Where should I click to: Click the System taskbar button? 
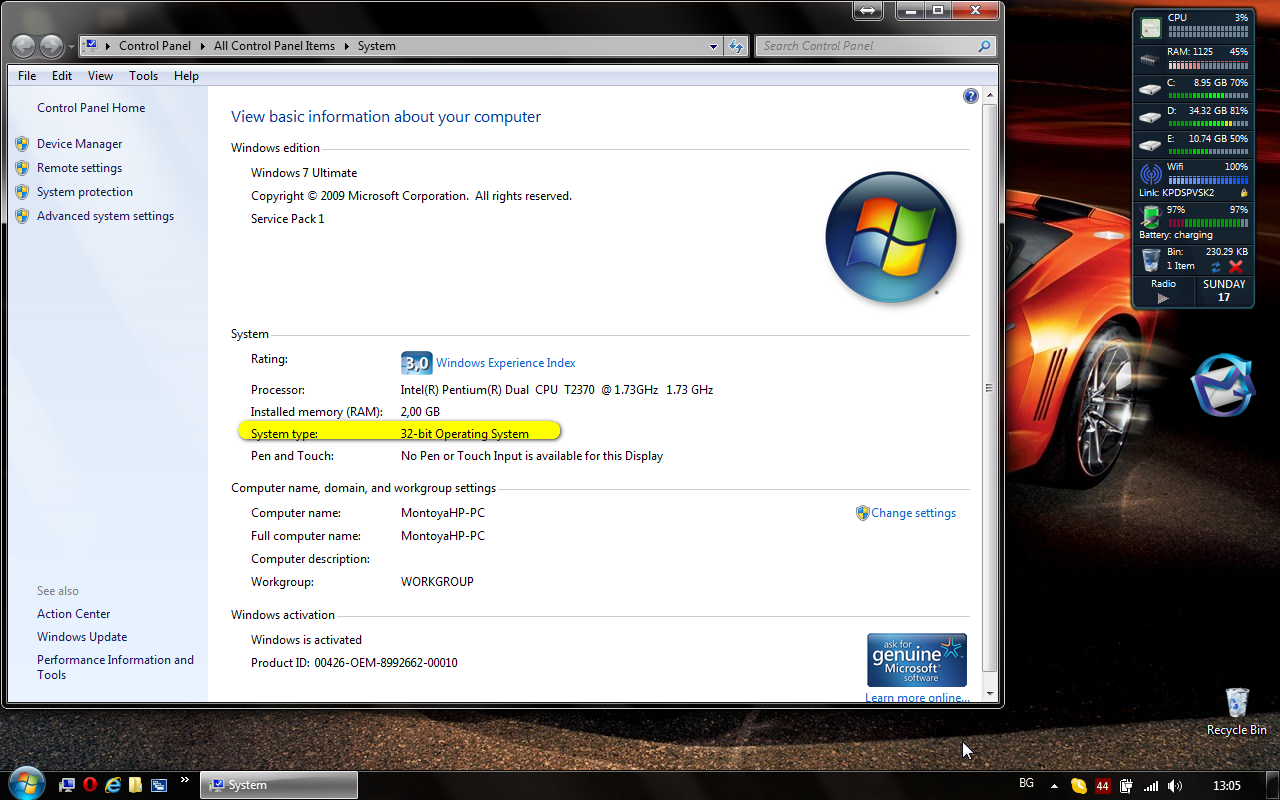point(279,785)
